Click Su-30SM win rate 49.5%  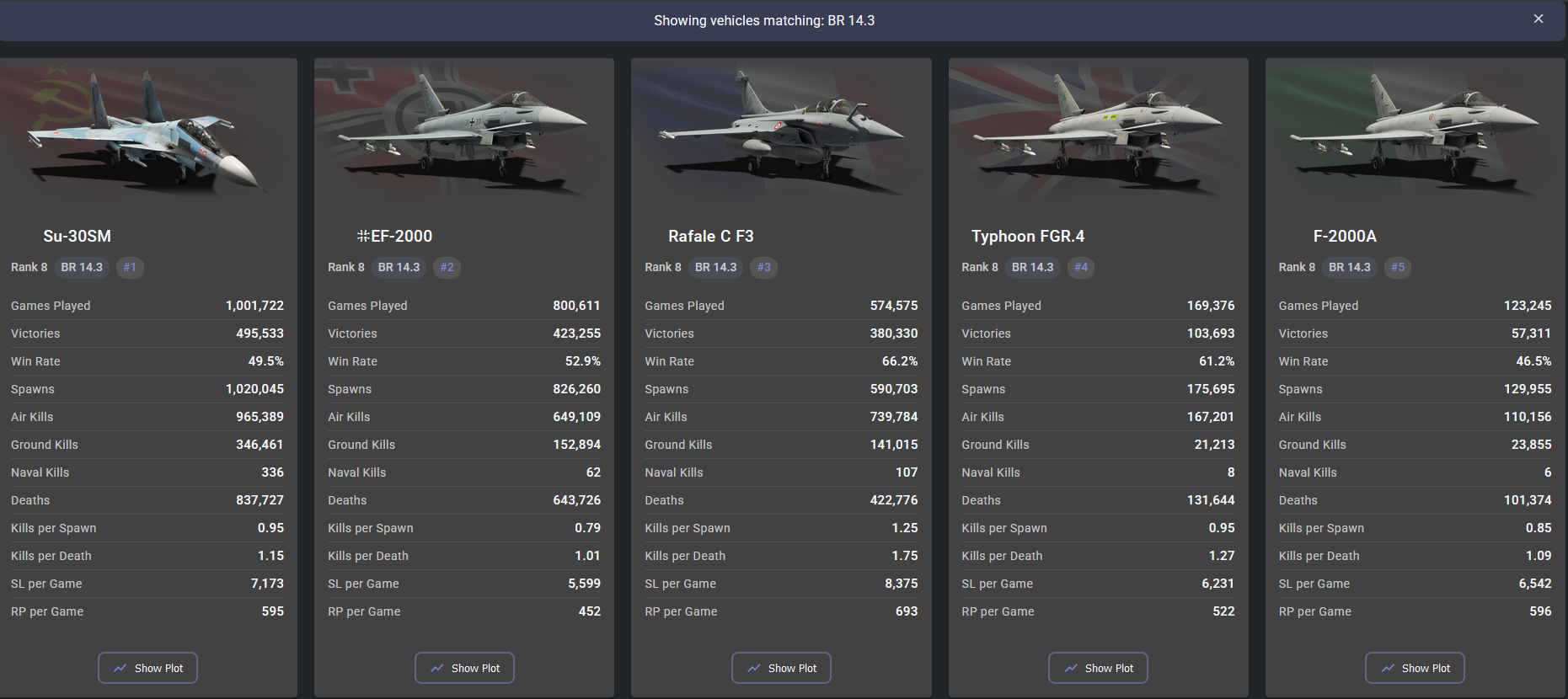tap(266, 361)
